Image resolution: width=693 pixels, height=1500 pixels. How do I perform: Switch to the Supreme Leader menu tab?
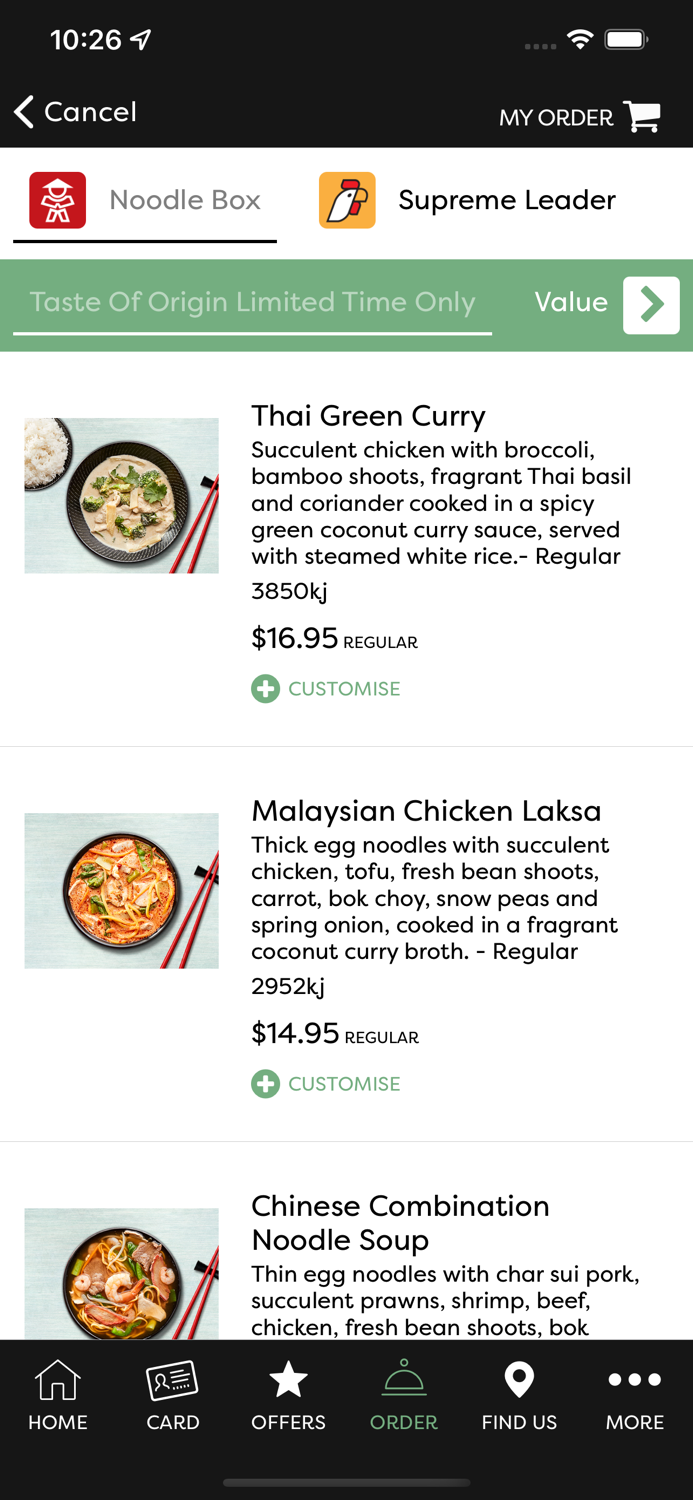(x=506, y=200)
